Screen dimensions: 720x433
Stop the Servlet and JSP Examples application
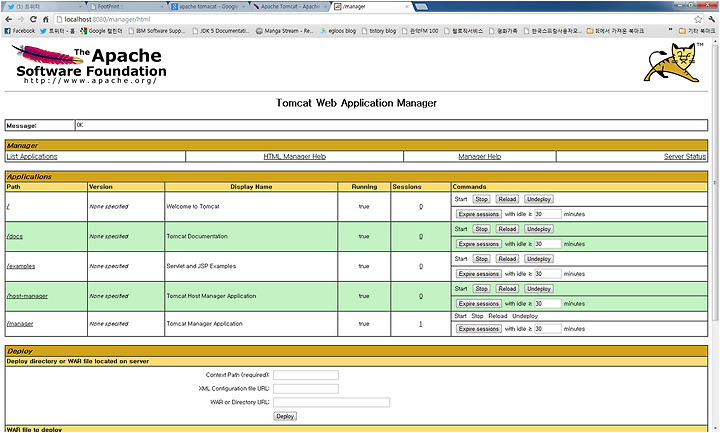(x=481, y=259)
